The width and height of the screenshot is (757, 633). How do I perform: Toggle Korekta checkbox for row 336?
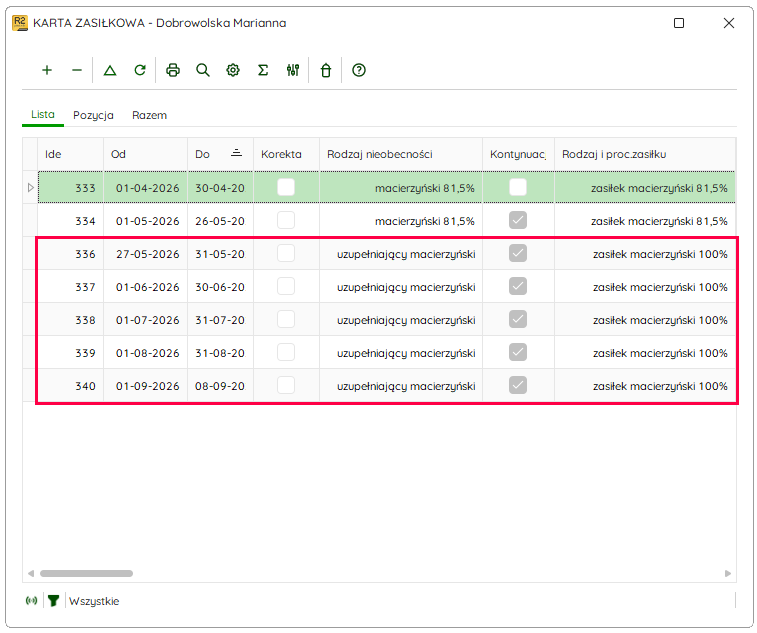[286, 253]
